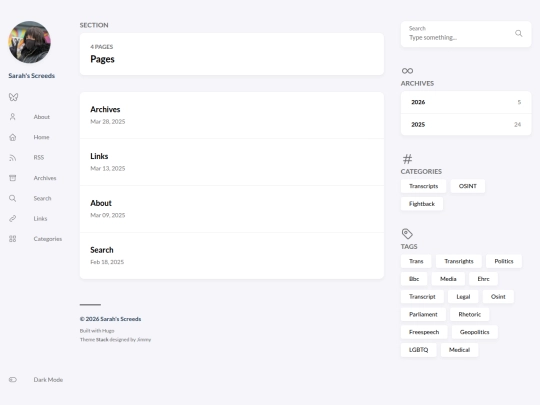Select the Legal tag
This screenshot has height=405, width=540.
[463, 297]
